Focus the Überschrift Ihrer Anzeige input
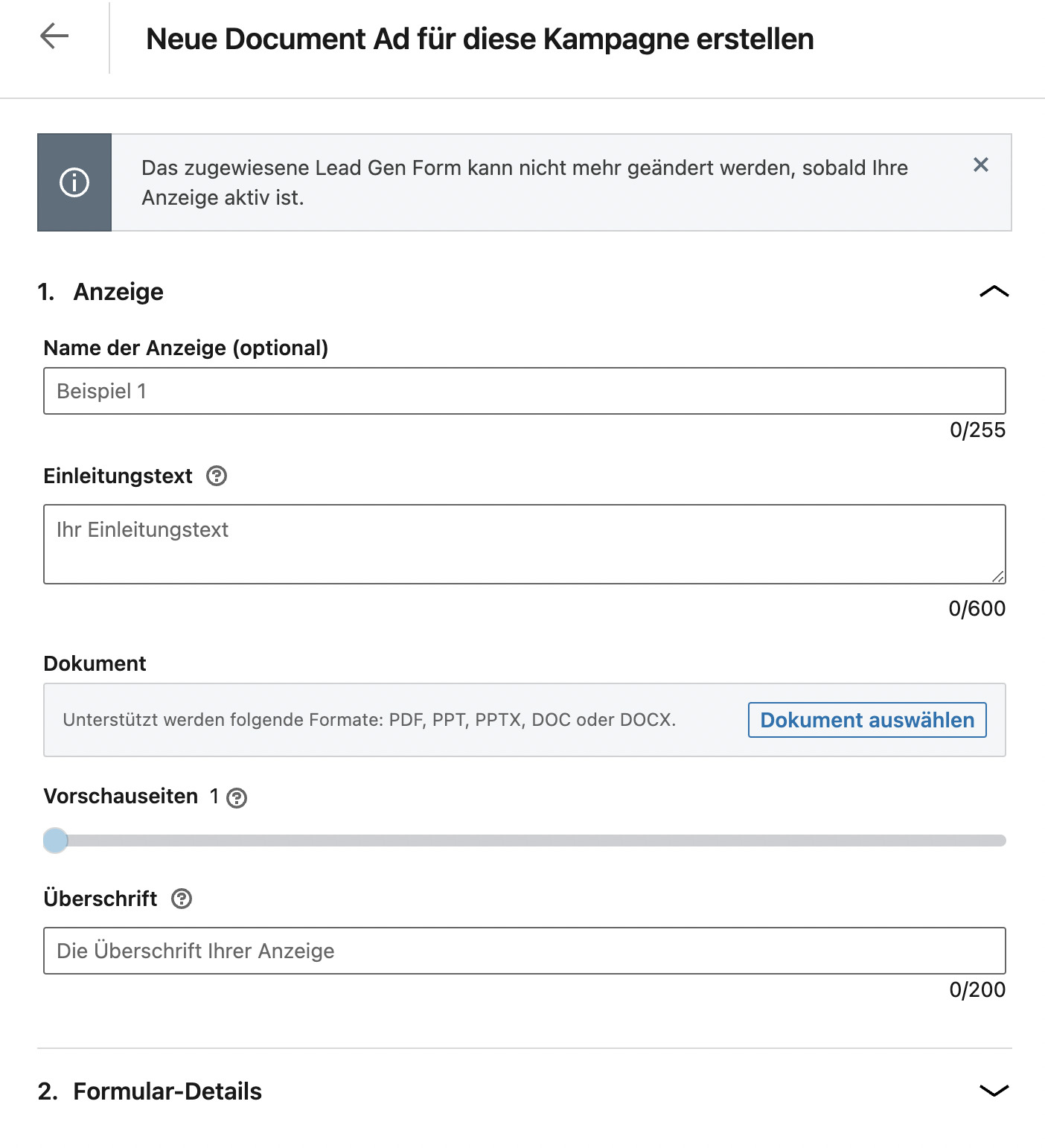 [525, 951]
